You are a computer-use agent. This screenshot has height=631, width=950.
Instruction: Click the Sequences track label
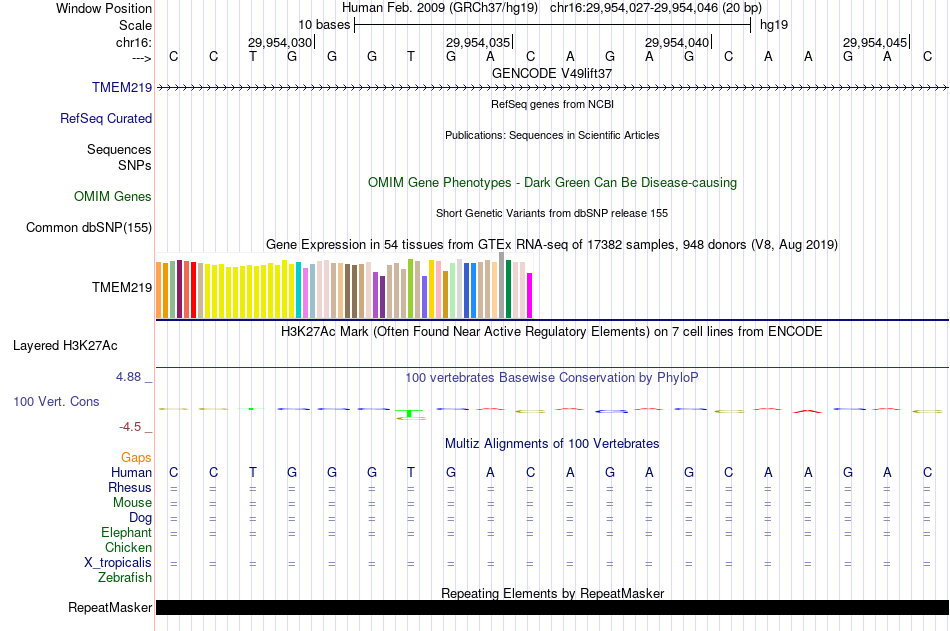coord(119,149)
